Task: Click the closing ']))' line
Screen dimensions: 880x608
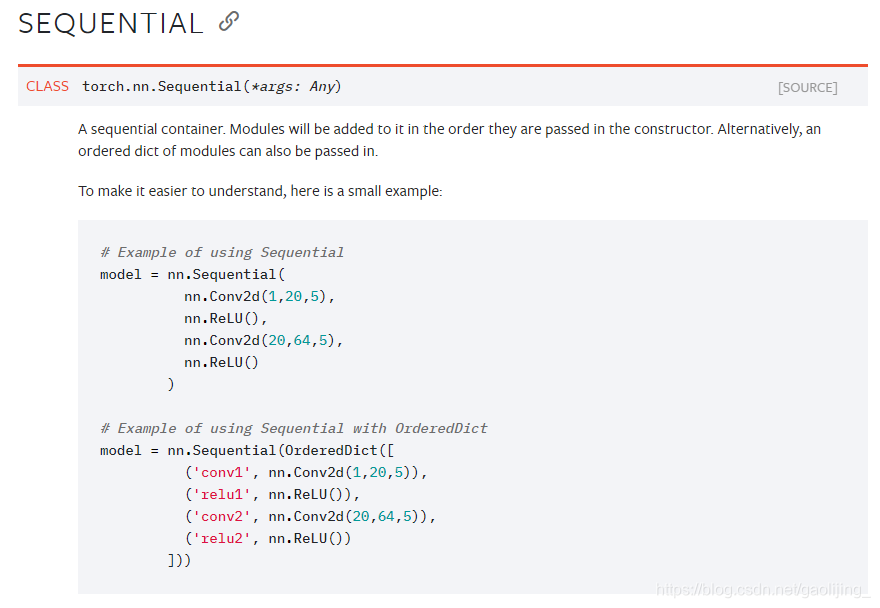Action: tap(180, 560)
